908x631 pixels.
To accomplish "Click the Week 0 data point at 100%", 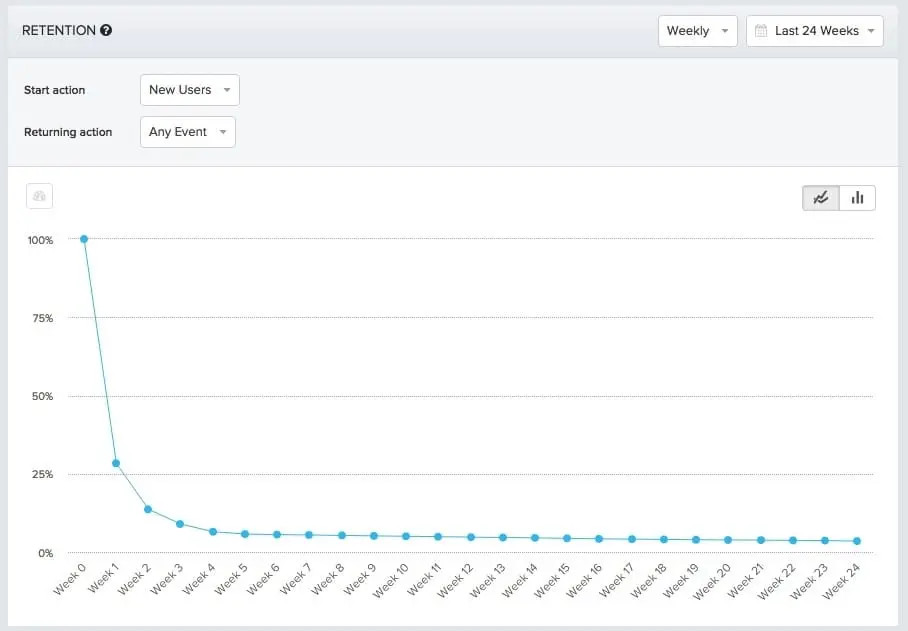I will (84, 239).
